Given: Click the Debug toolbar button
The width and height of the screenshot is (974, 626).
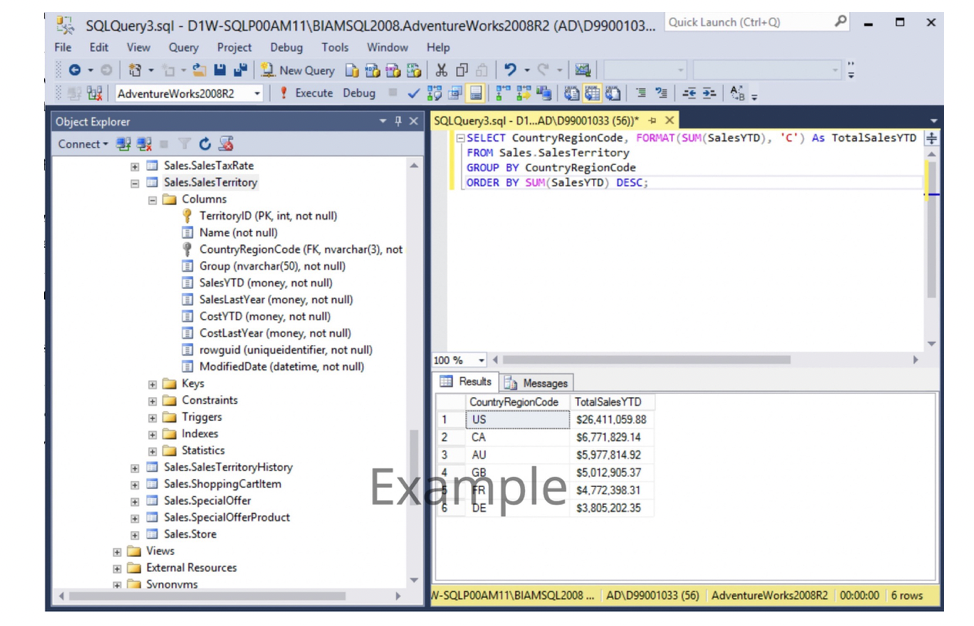Looking at the screenshot, I should [x=359, y=93].
